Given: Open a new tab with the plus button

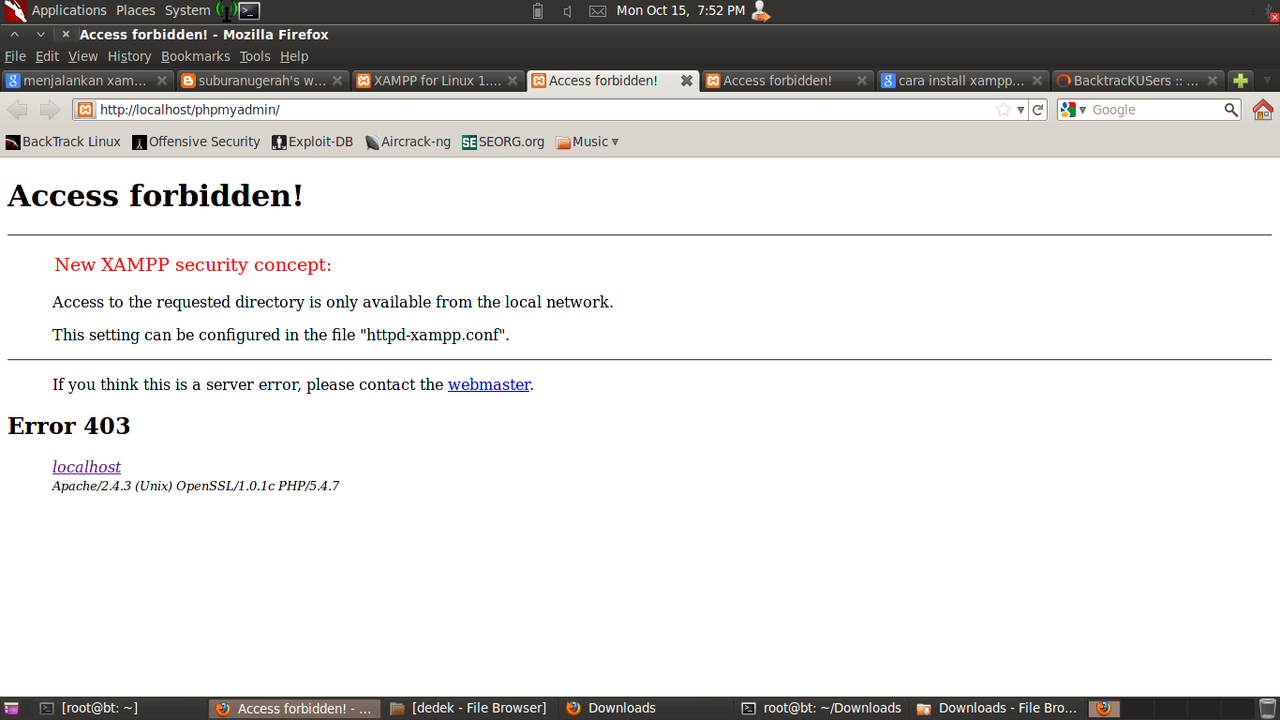Looking at the screenshot, I should [1240, 81].
